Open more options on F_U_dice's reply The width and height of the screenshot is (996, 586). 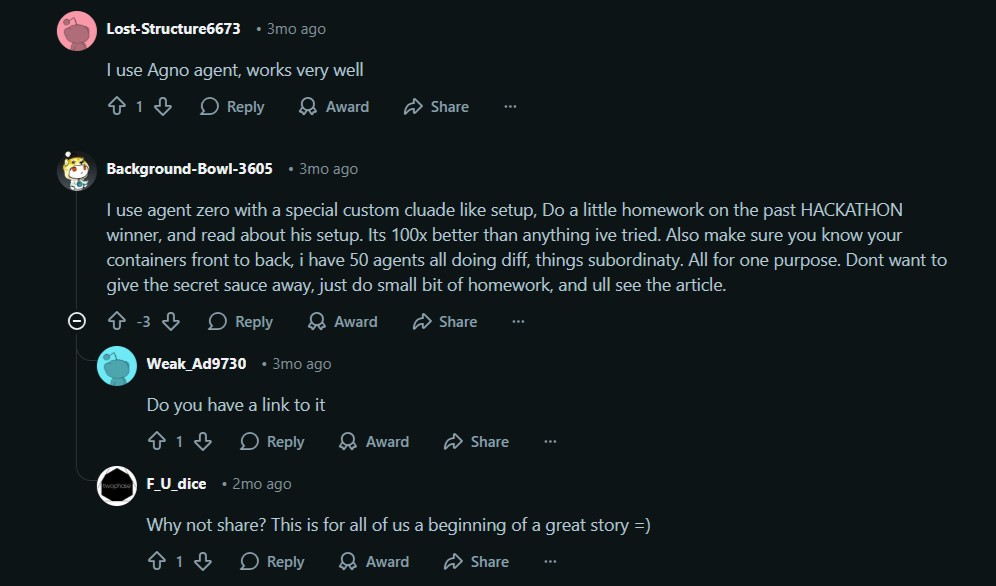[550, 562]
